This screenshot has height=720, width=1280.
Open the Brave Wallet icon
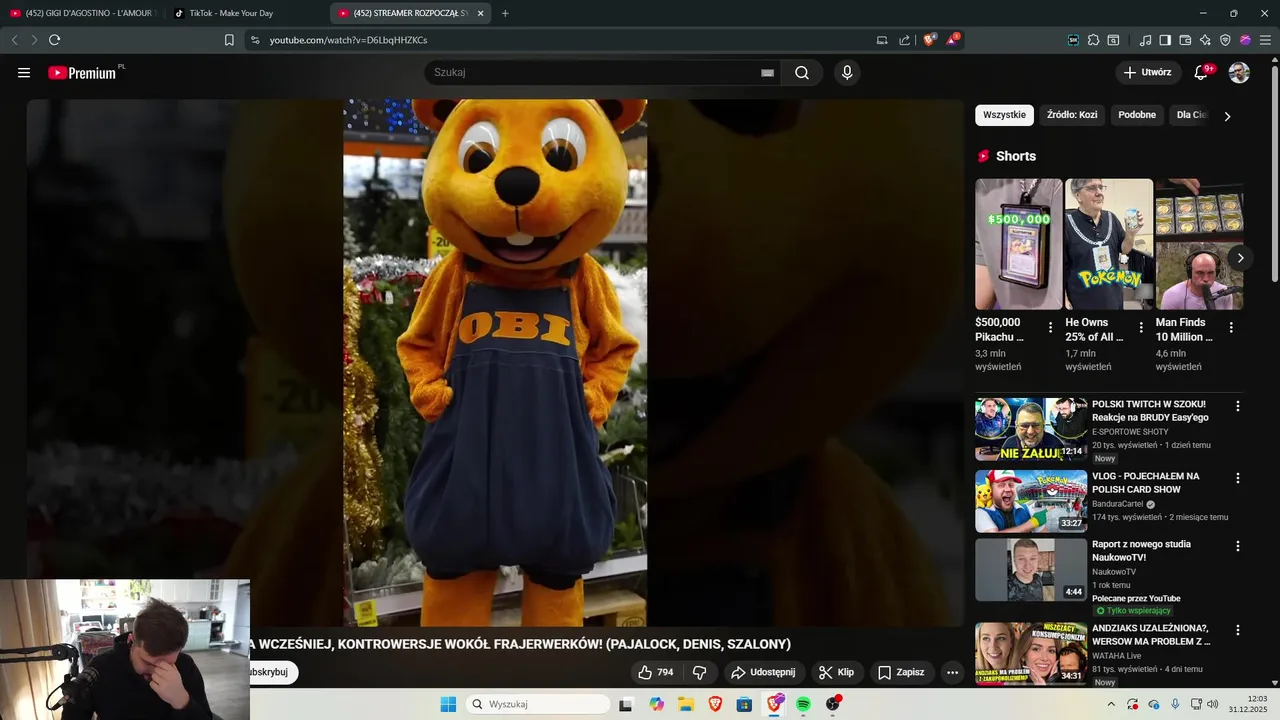pyautogui.click(x=1185, y=40)
